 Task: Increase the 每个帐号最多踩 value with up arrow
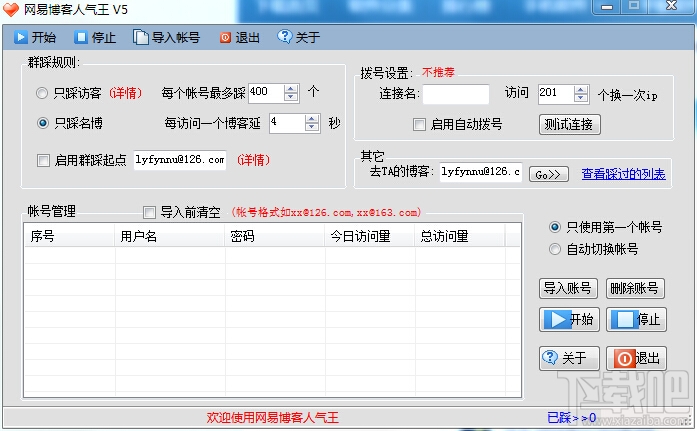291,88
